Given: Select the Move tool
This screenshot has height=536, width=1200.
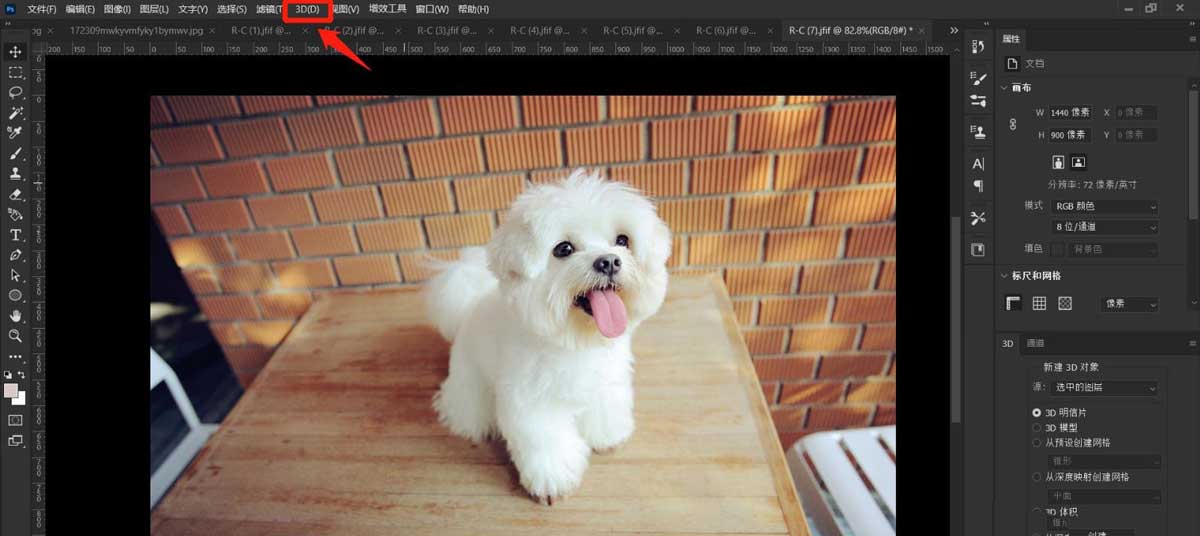Looking at the screenshot, I should coord(16,52).
